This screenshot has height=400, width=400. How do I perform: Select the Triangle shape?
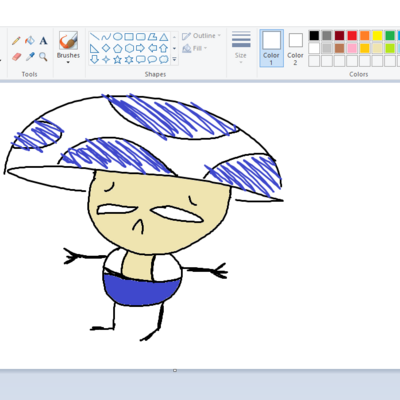click(x=163, y=37)
